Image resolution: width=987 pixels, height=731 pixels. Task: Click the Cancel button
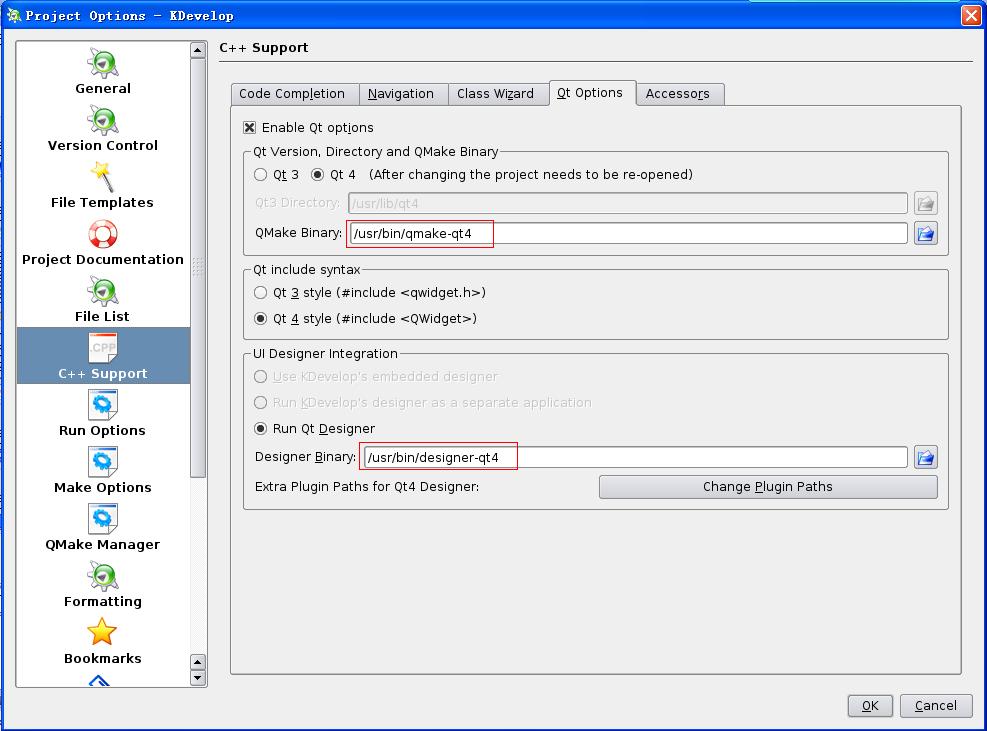click(936, 706)
